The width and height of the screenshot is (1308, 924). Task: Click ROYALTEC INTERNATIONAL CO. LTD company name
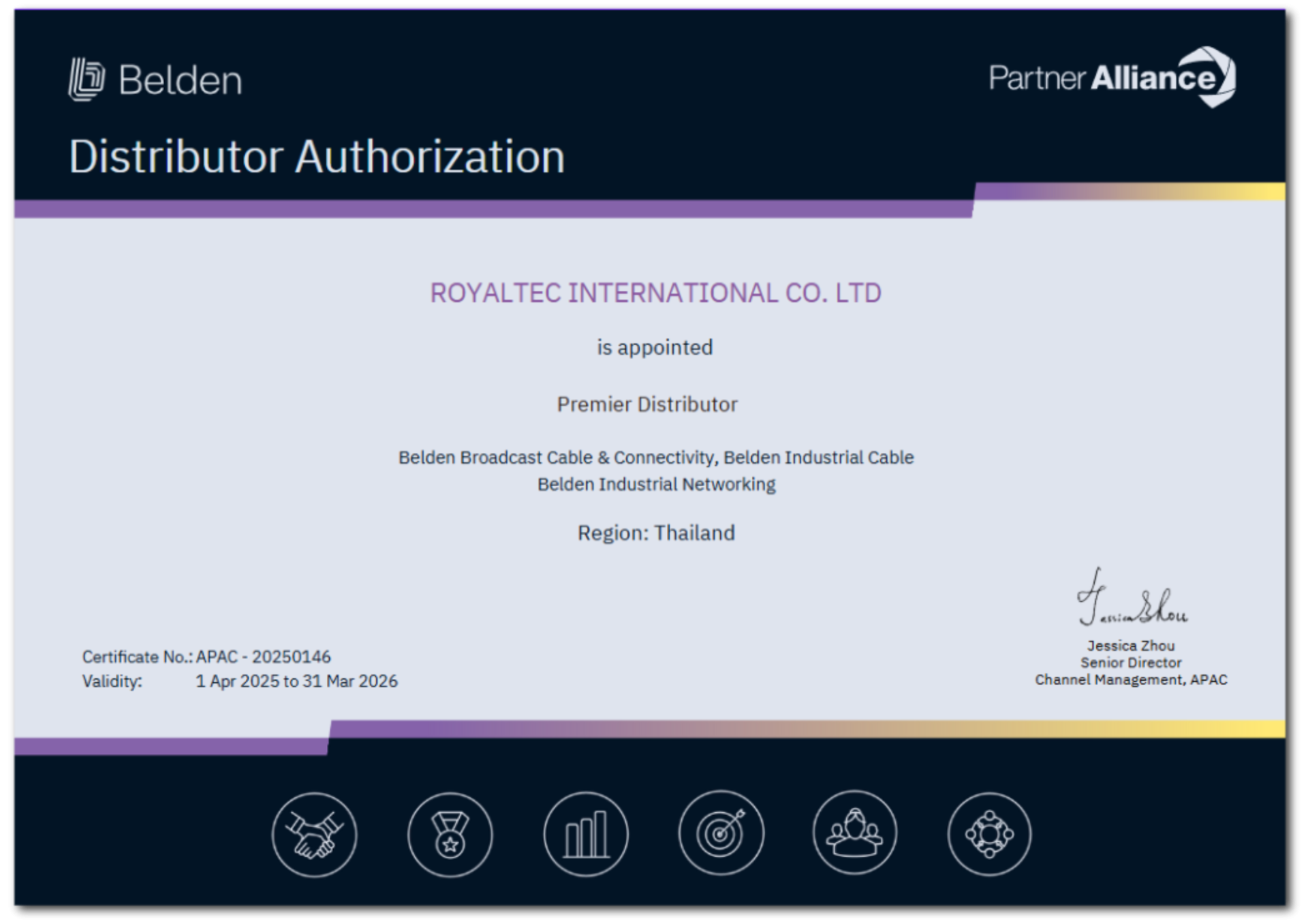pyautogui.click(x=655, y=293)
